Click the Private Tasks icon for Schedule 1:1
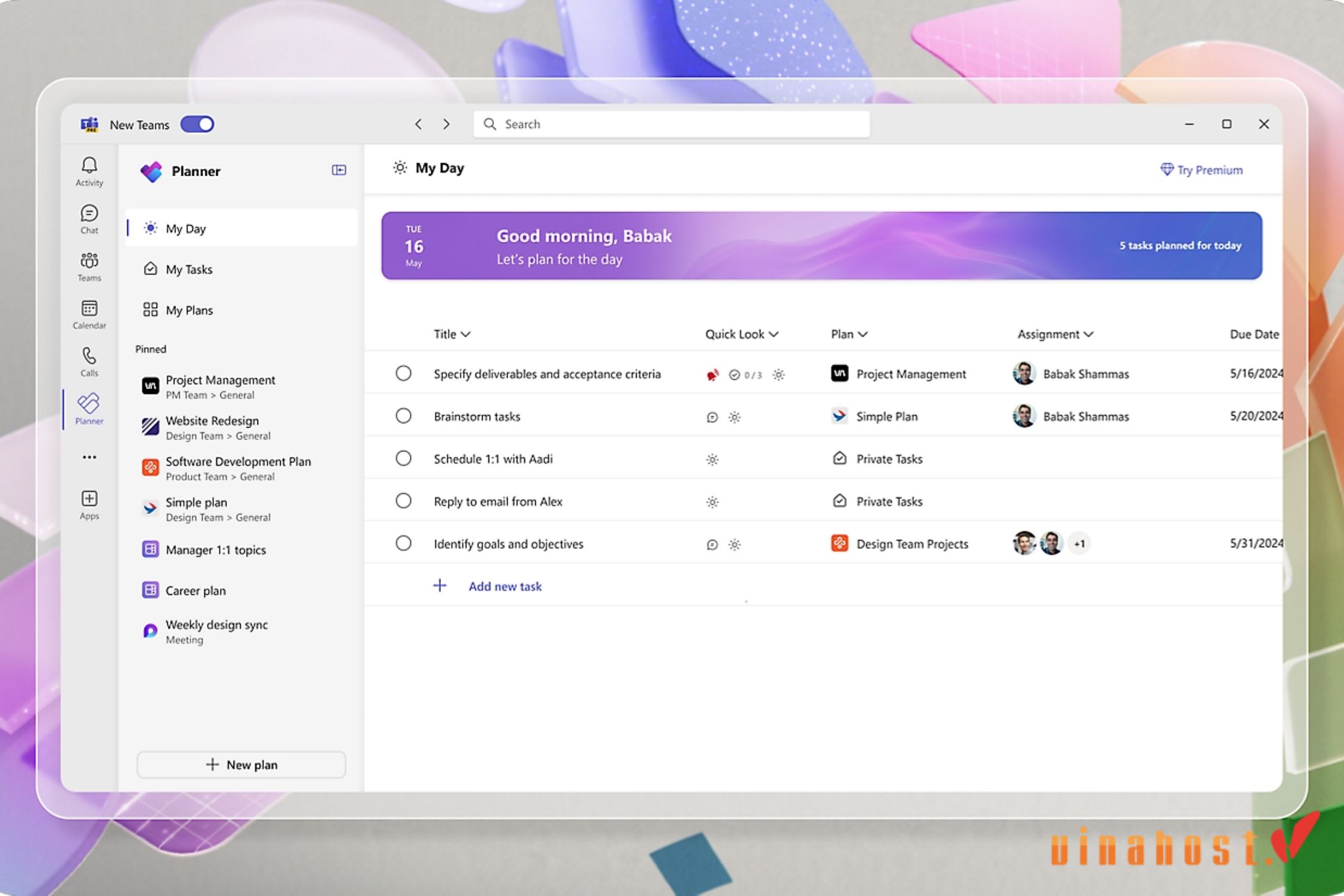This screenshot has width=1344, height=896. (839, 458)
